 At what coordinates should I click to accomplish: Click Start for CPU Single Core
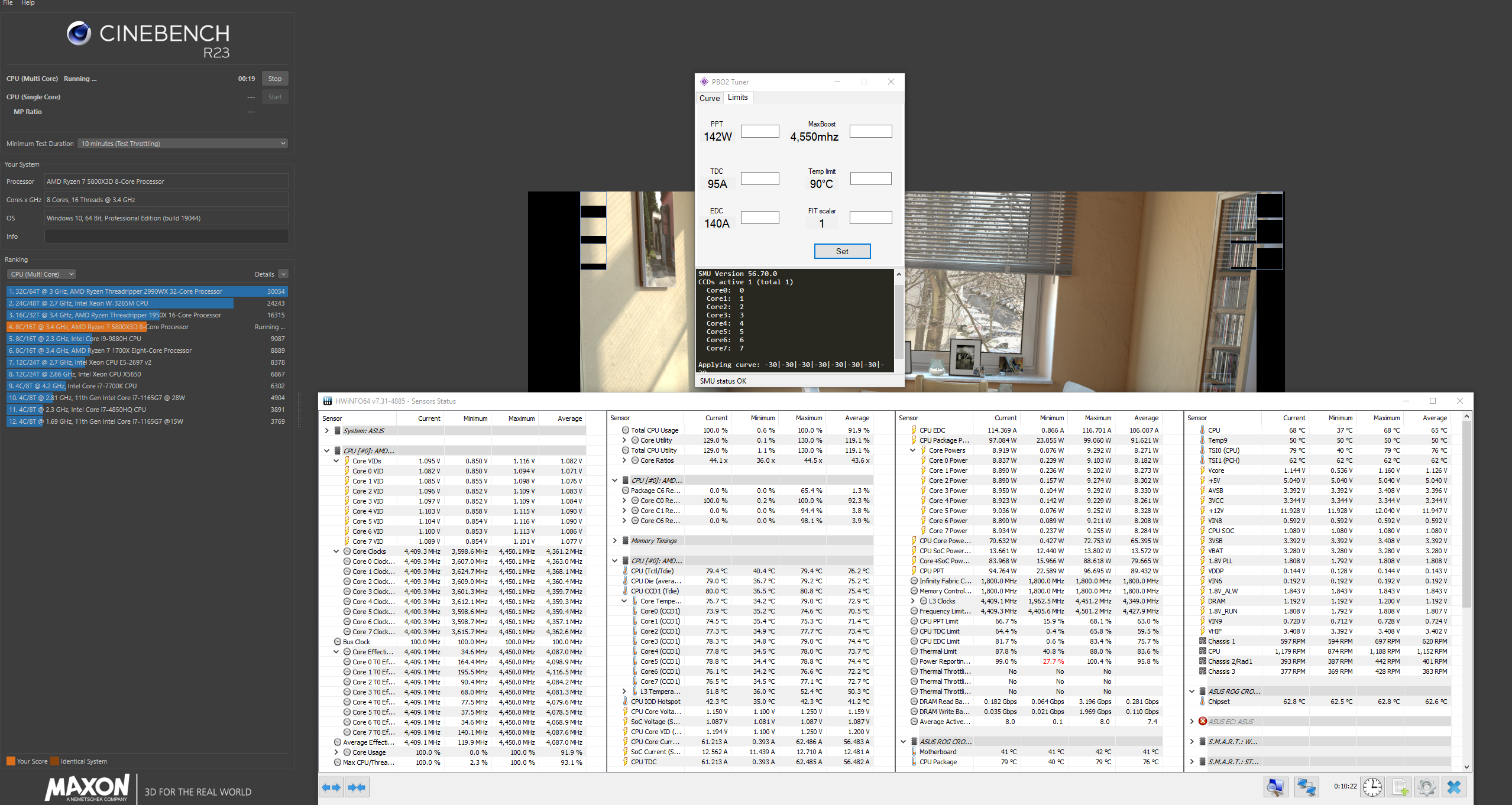275,97
